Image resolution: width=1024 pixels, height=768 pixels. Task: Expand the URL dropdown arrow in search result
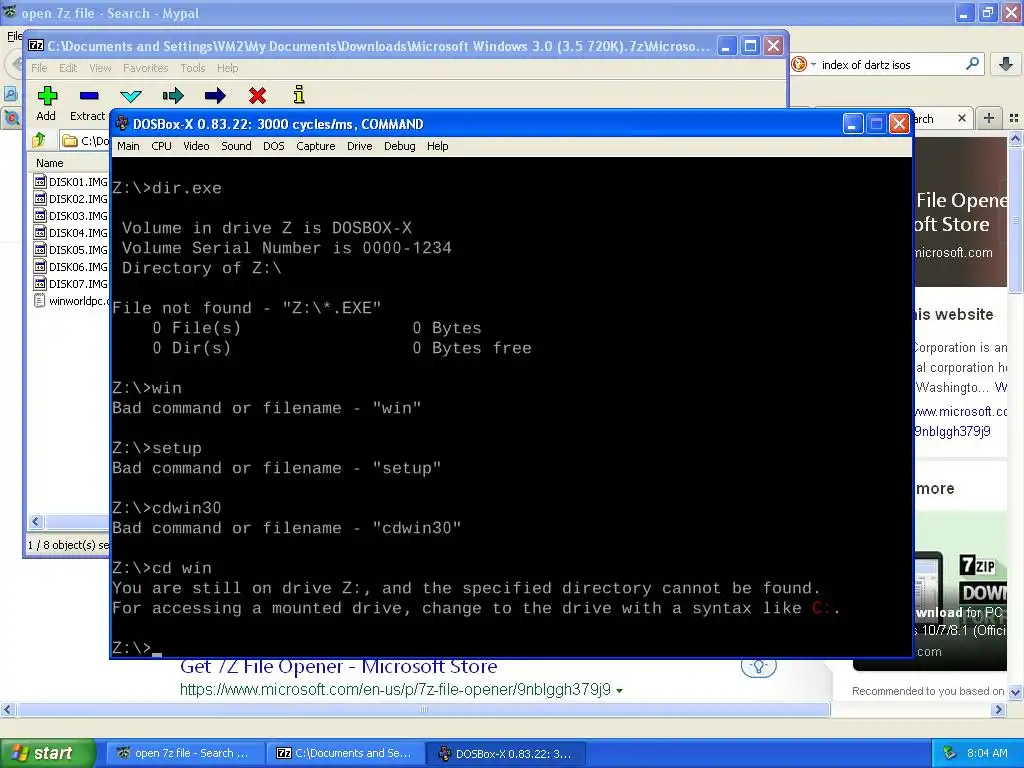tap(619, 690)
